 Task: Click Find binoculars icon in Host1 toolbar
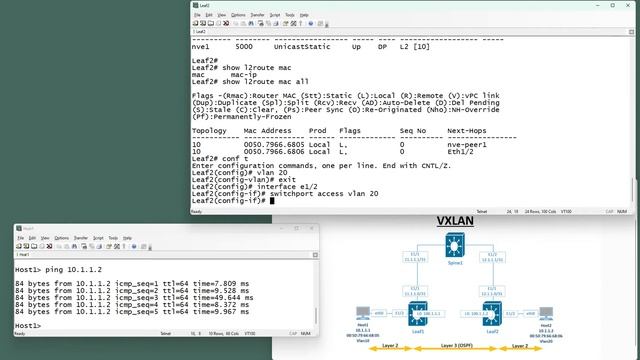pyautogui.click(x=74, y=247)
